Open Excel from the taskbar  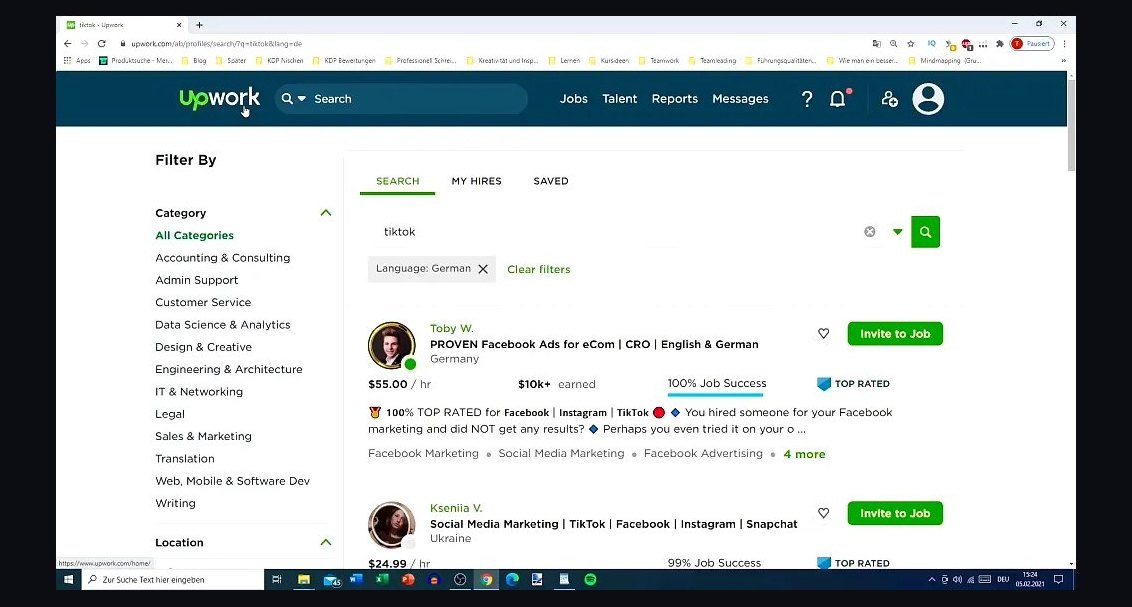[x=382, y=580]
